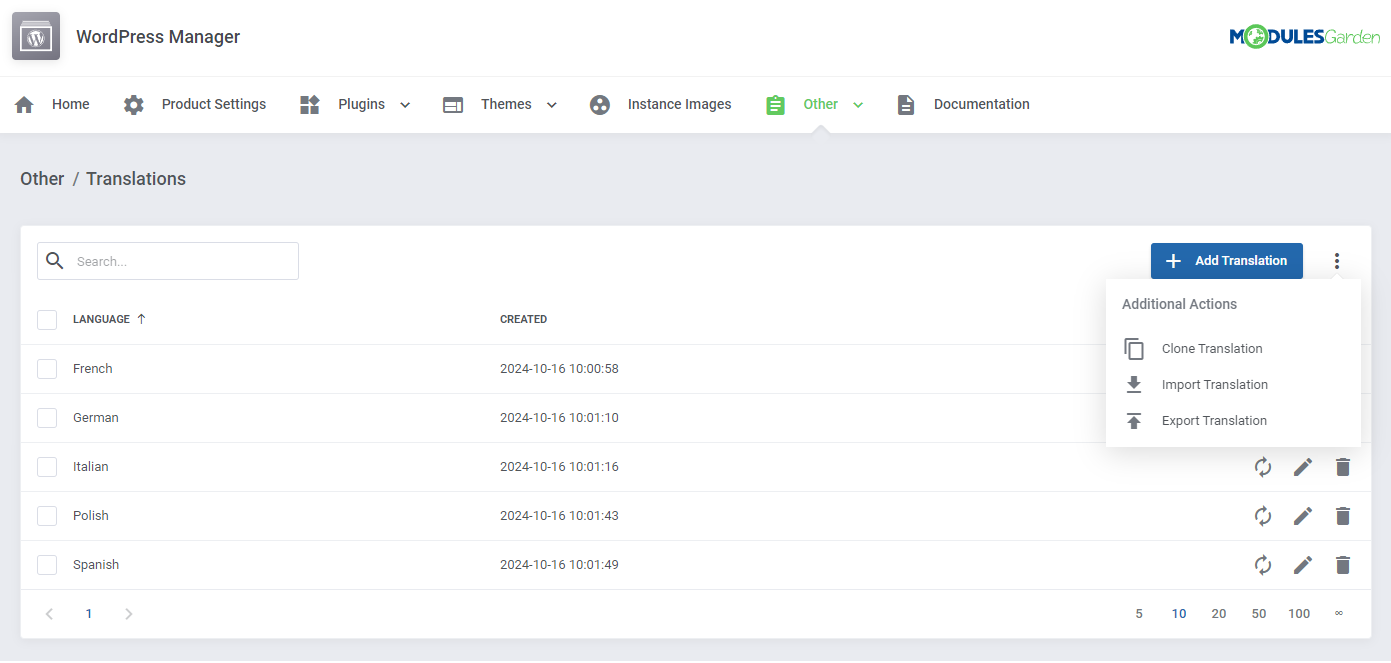The width and height of the screenshot is (1391, 663).
Task: Choose Export Translation in the actions menu
Action: (1214, 420)
